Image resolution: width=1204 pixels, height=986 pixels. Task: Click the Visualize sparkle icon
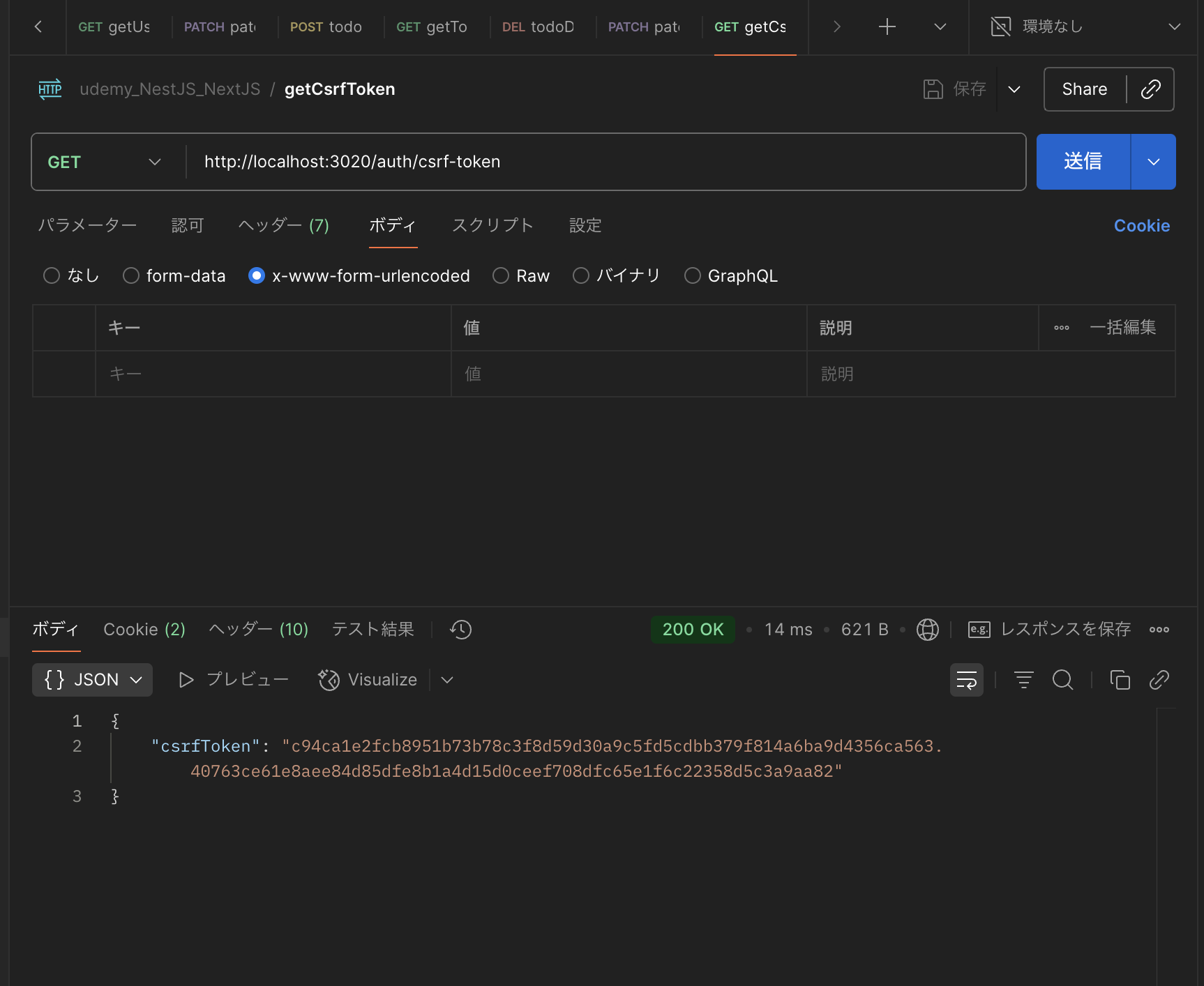click(329, 680)
